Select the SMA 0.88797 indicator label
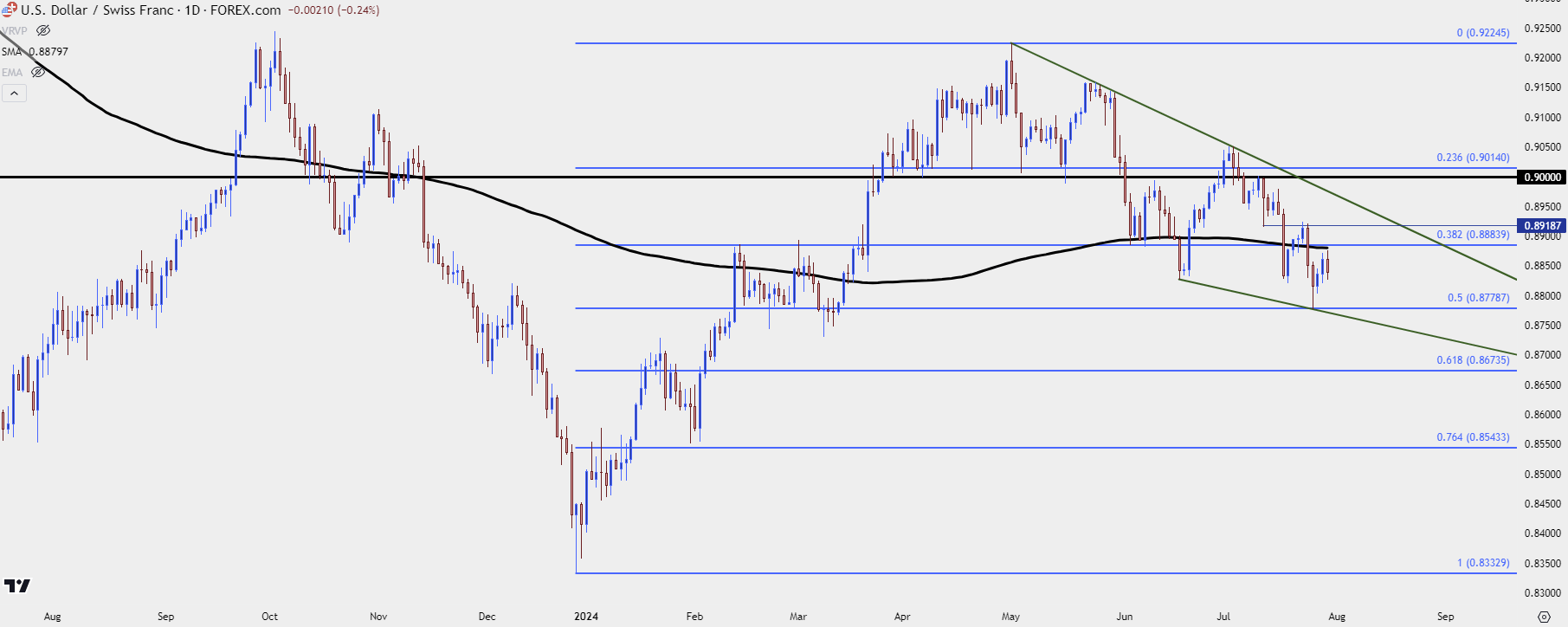 [35, 51]
